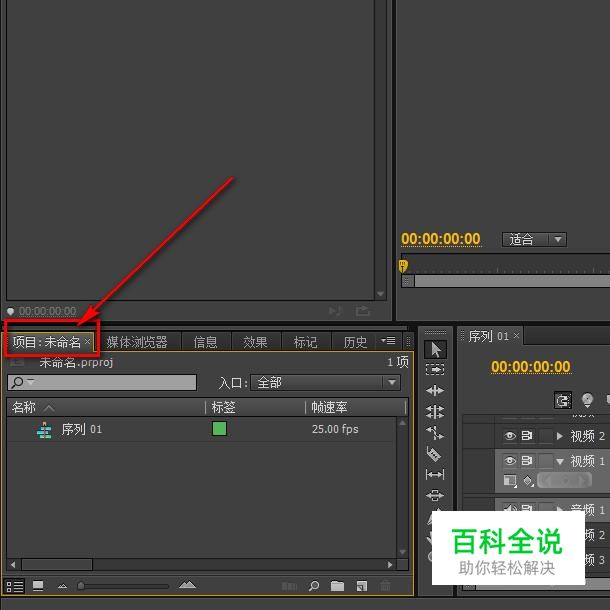Toggle Video 1 track visibility eye

(510, 461)
